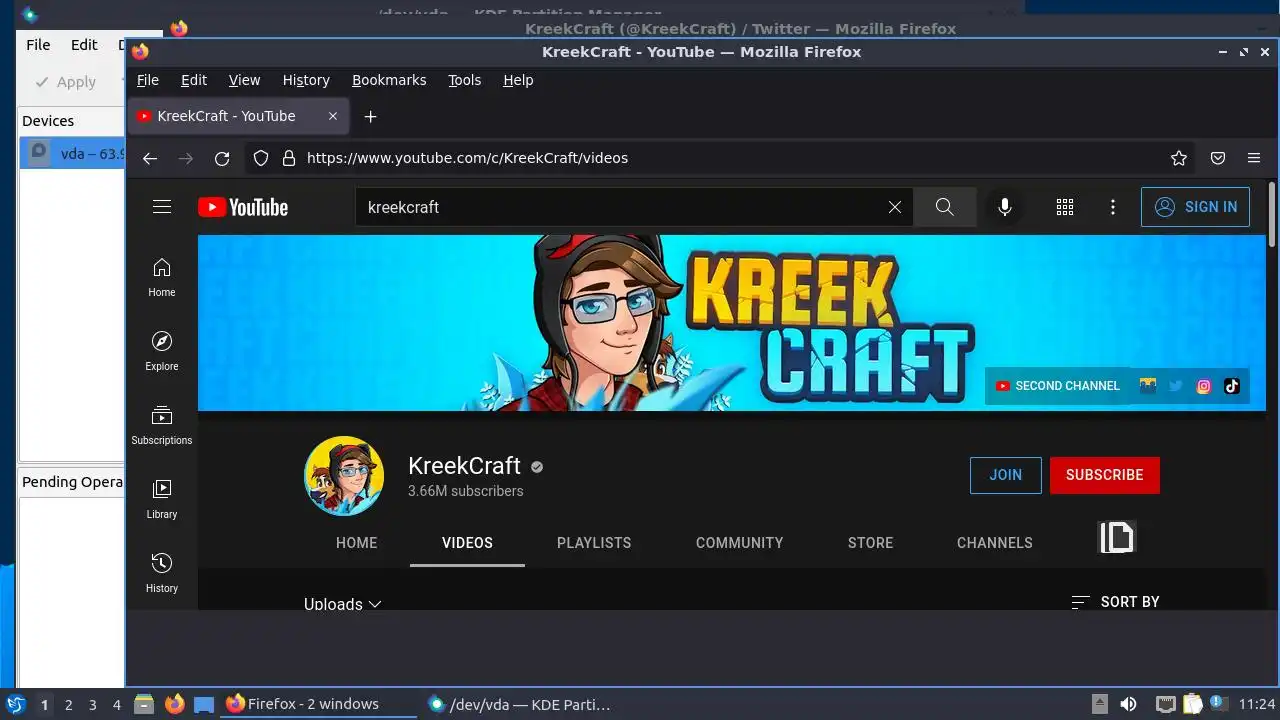
Task: Click the JOIN button
Action: (x=1006, y=475)
